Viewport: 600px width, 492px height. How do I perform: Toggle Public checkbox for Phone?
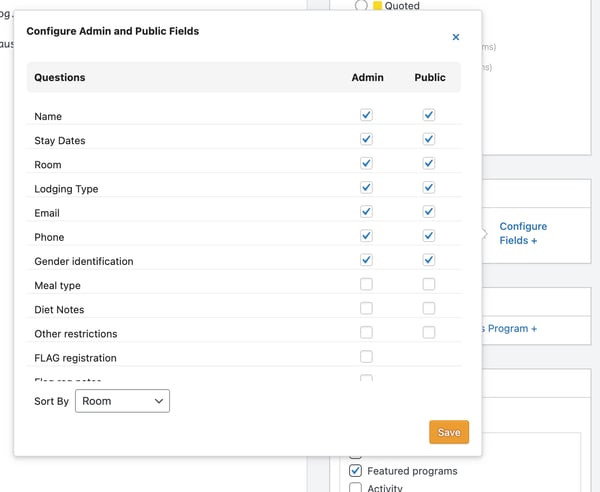point(429,236)
